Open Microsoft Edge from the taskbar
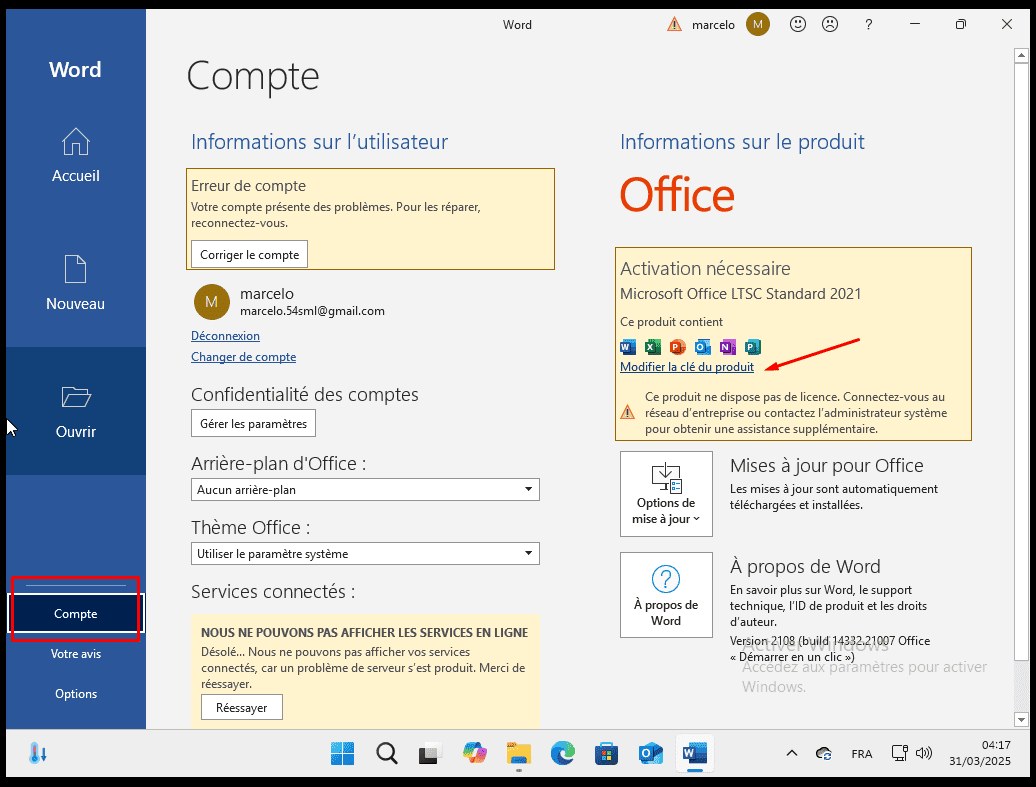The image size is (1036, 787). pyautogui.click(x=563, y=753)
